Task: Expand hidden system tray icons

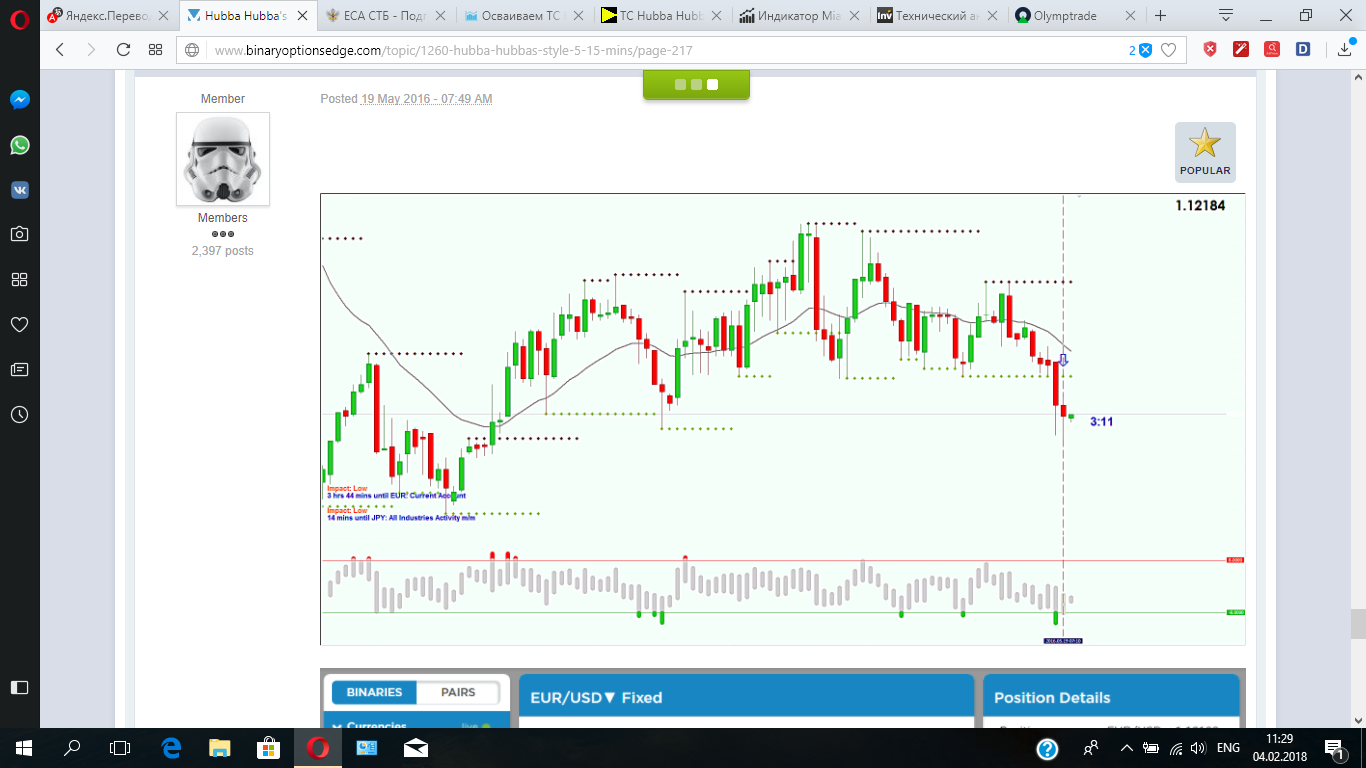Action: [x=1127, y=748]
